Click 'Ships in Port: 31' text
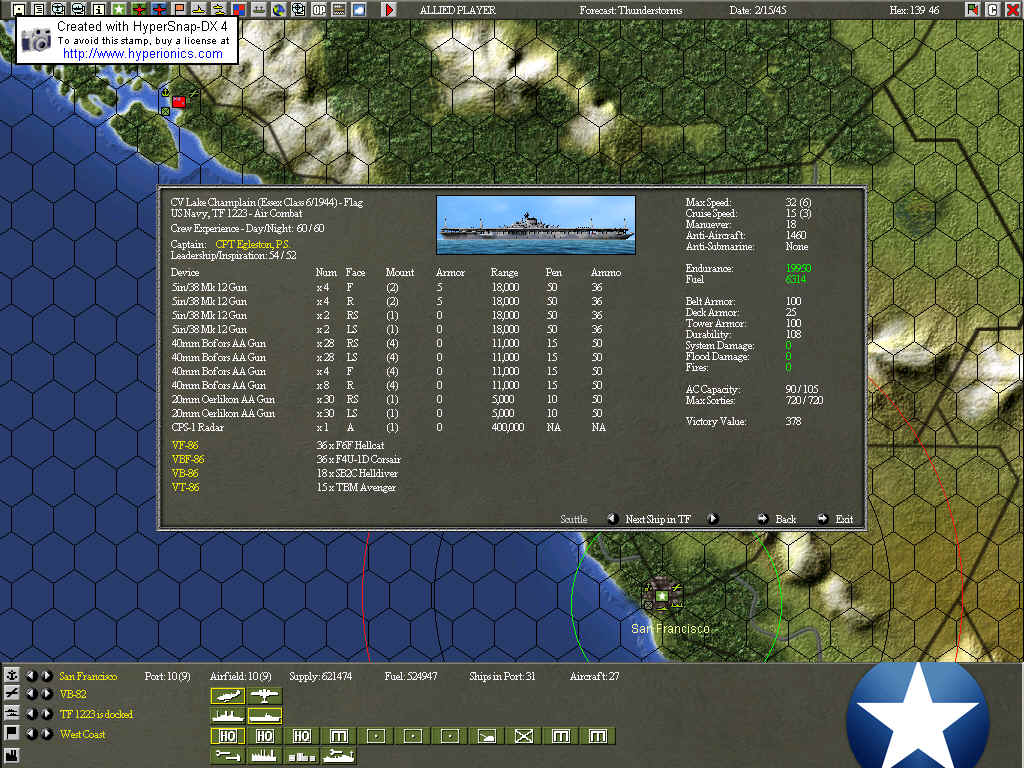Image resolution: width=1024 pixels, height=768 pixels. coord(502,676)
